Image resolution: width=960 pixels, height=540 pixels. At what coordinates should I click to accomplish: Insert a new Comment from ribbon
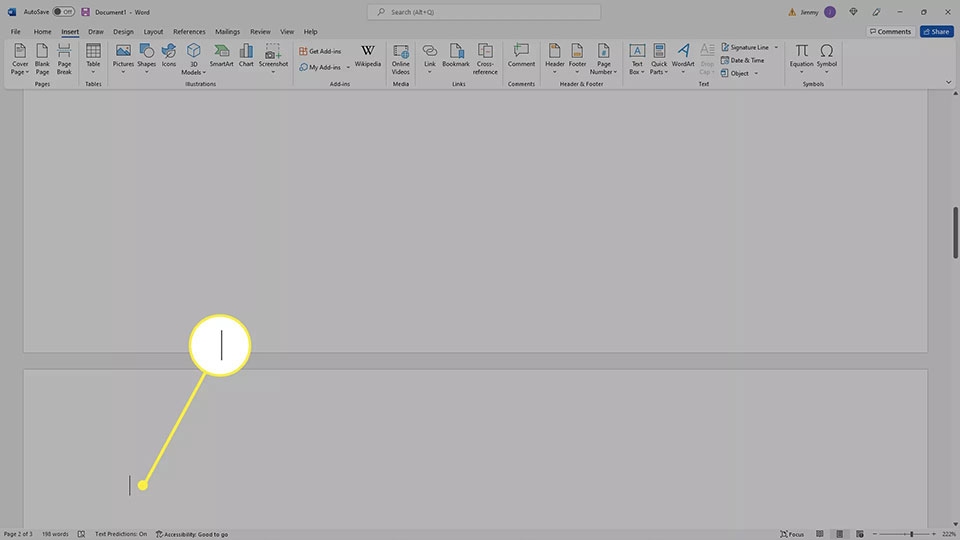[521, 55]
